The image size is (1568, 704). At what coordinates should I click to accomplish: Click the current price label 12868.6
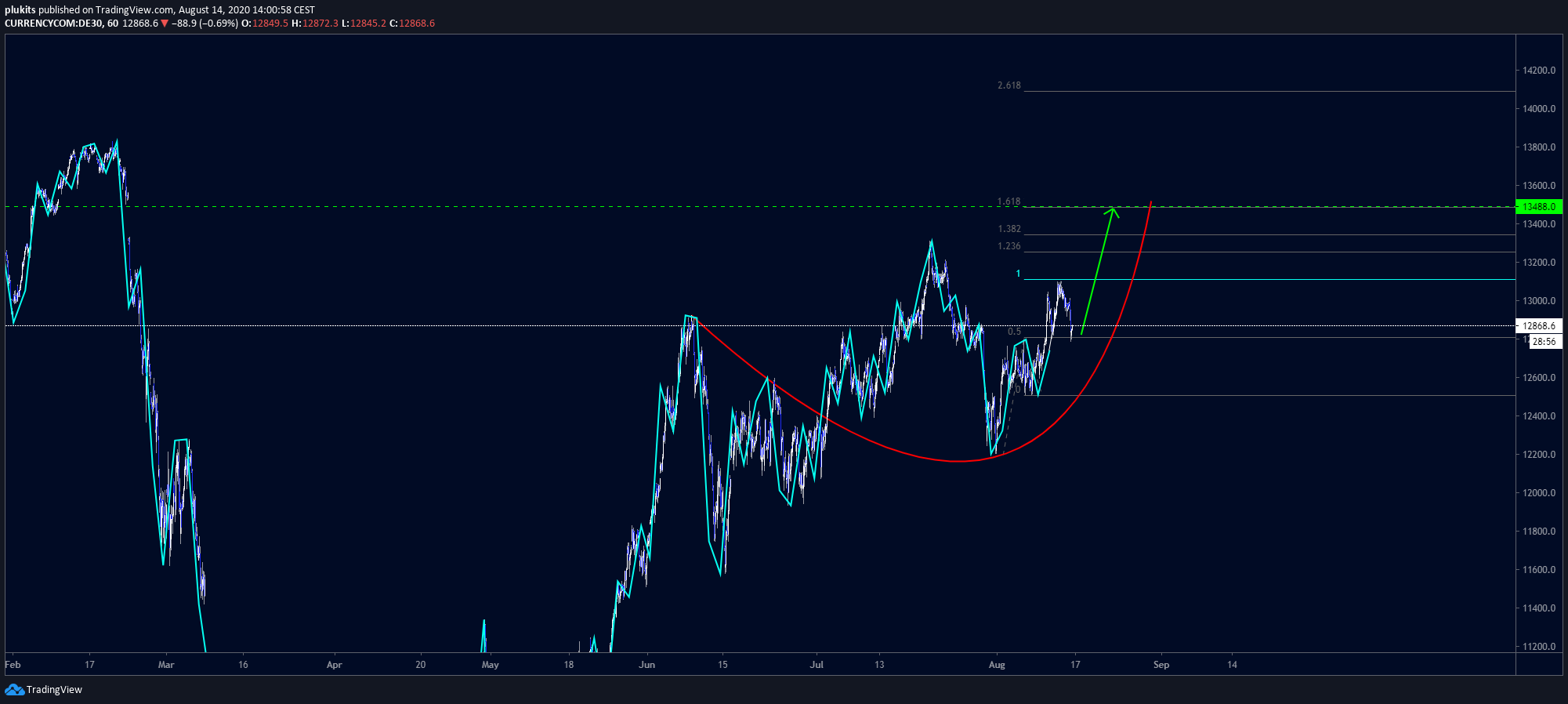point(1539,325)
